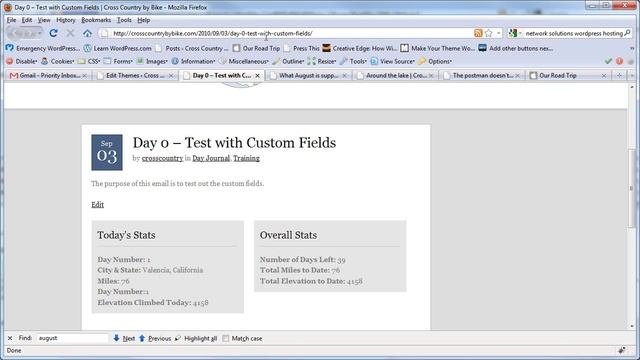Screen dimensions: 640x360
Task: Click the search magnifier icon
Action: (x=627, y=33)
